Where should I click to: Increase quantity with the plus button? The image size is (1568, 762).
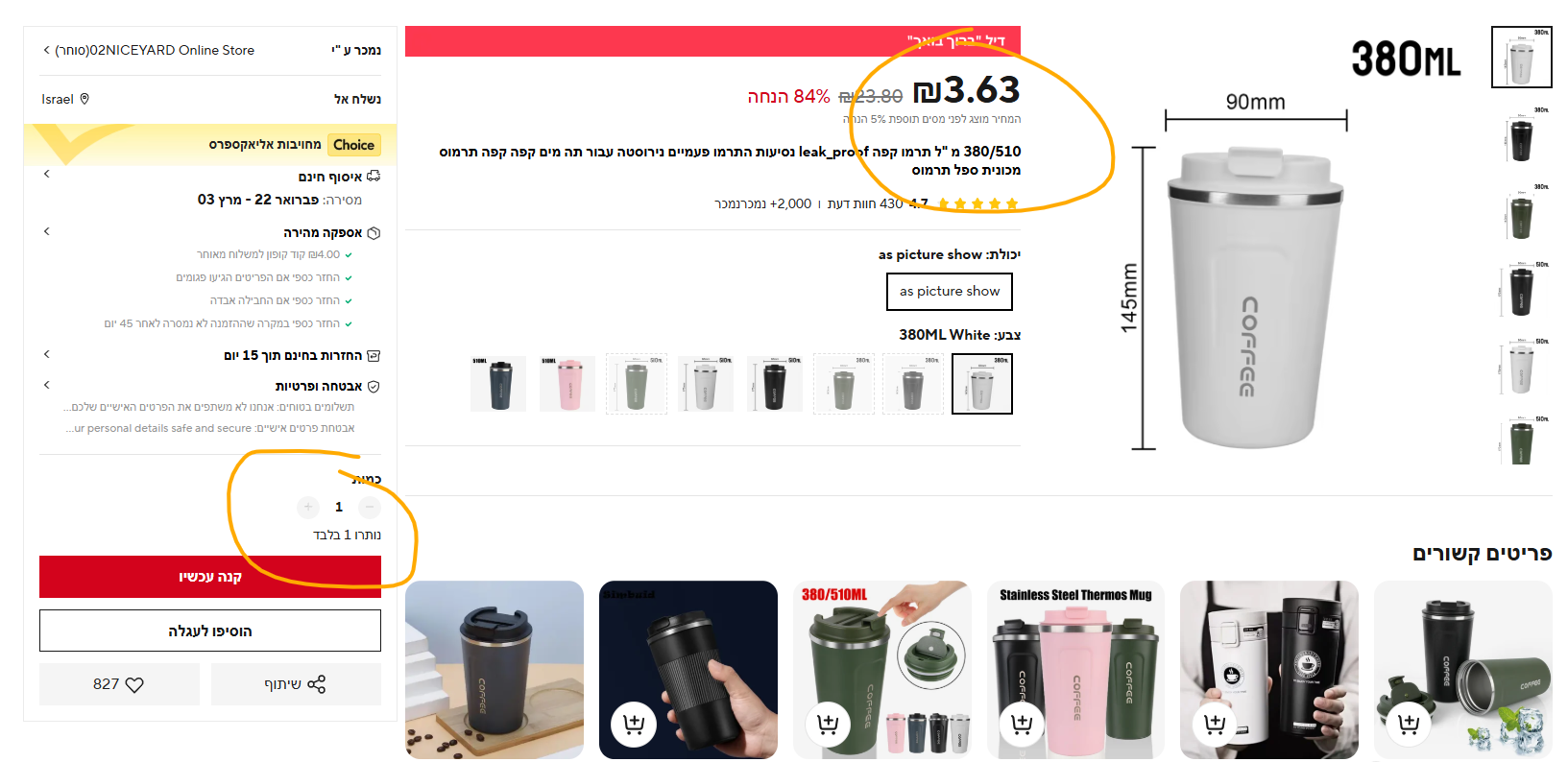click(308, 507)
